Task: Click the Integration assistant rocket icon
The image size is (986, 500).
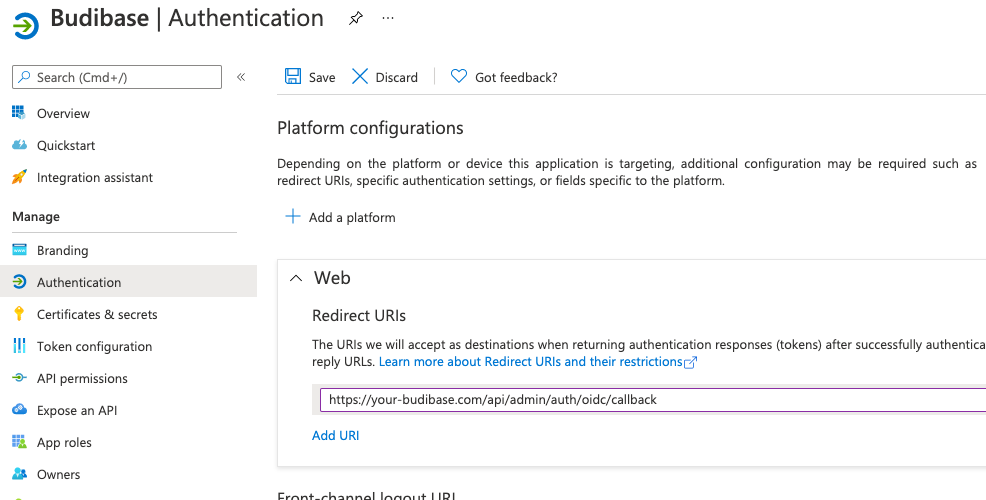Action: (19, 177)
